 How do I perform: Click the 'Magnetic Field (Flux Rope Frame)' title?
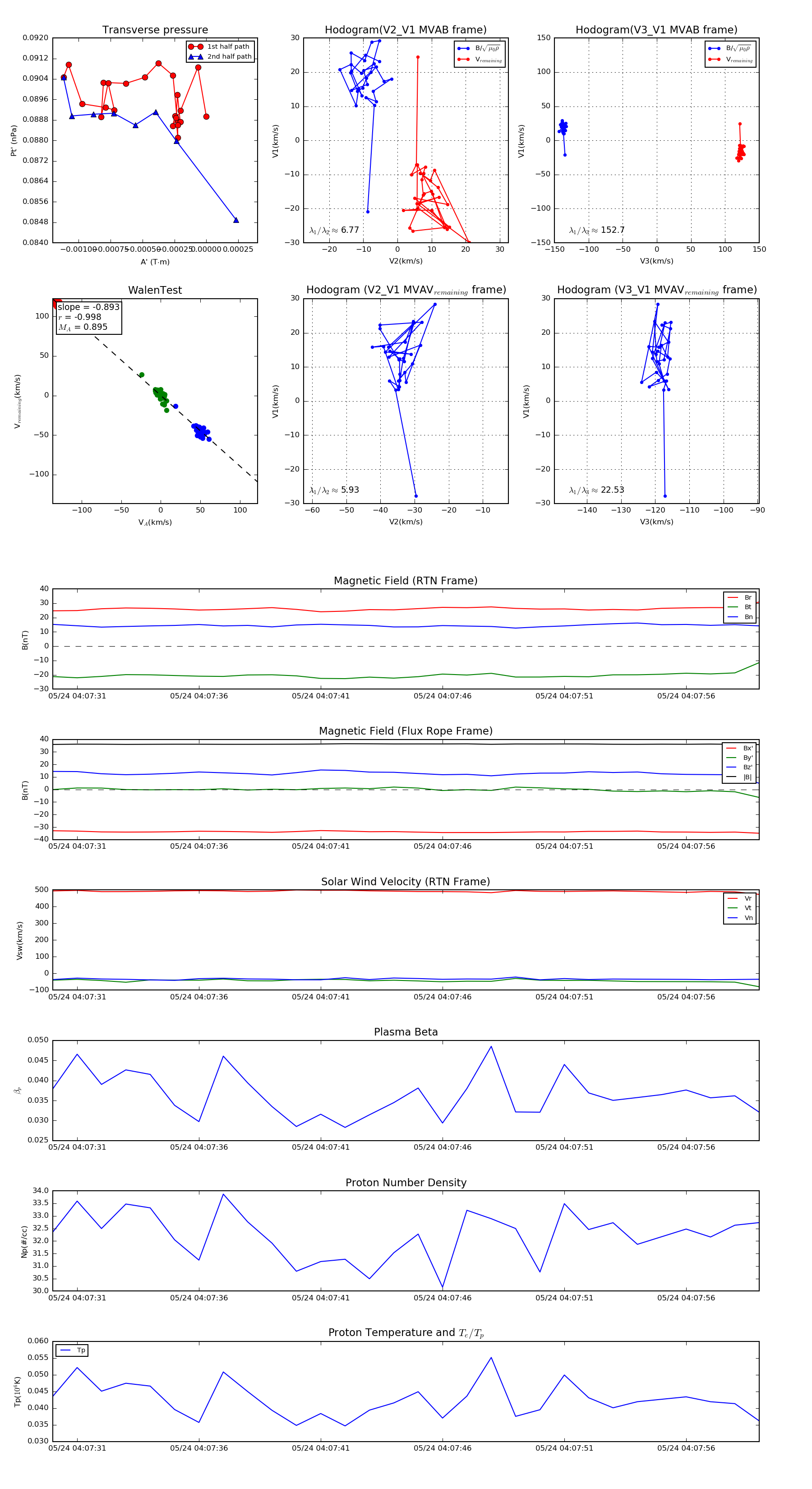tap(406, 731)
